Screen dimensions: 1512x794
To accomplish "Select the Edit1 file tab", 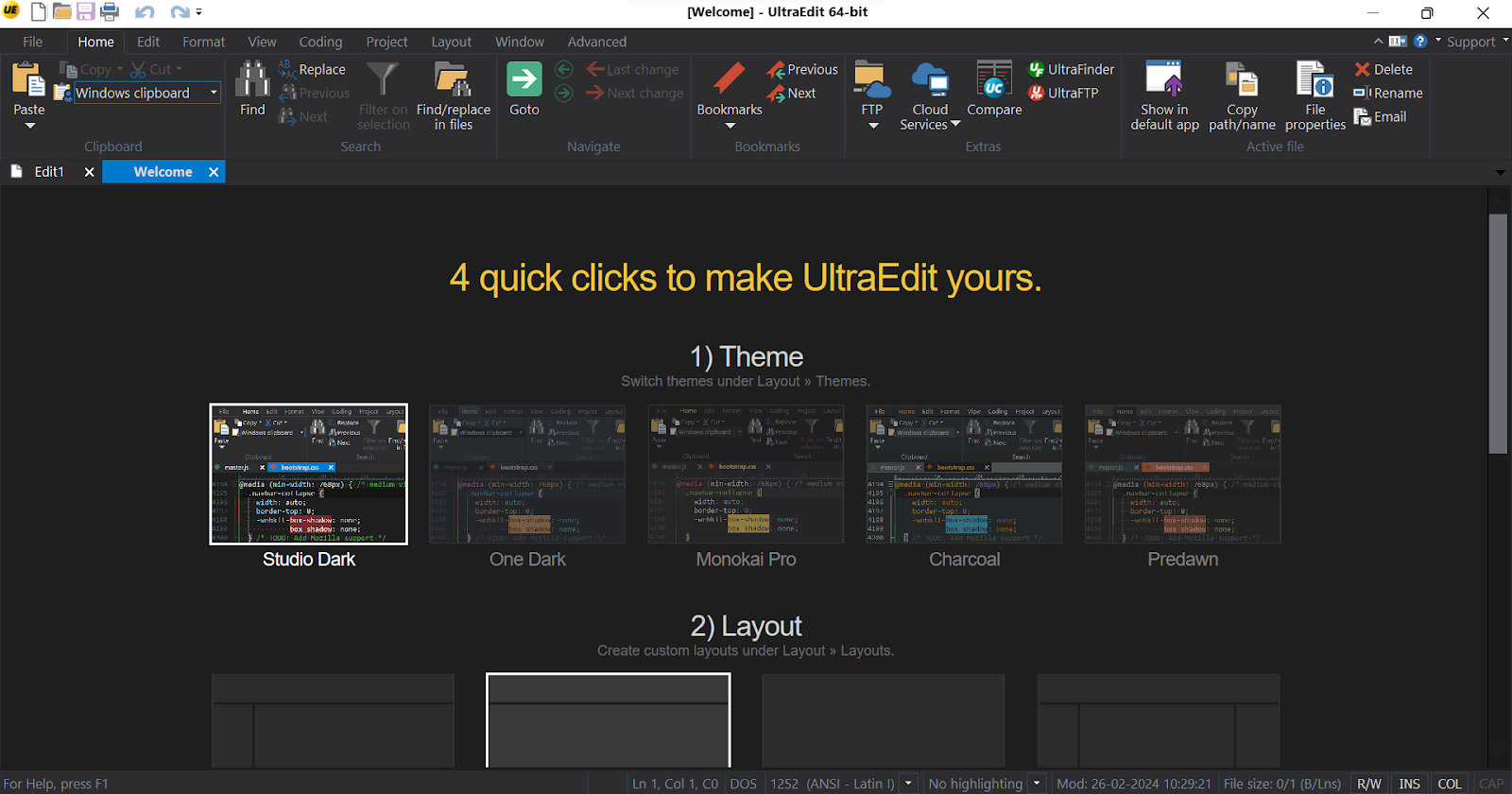I will tap(49, 172).
